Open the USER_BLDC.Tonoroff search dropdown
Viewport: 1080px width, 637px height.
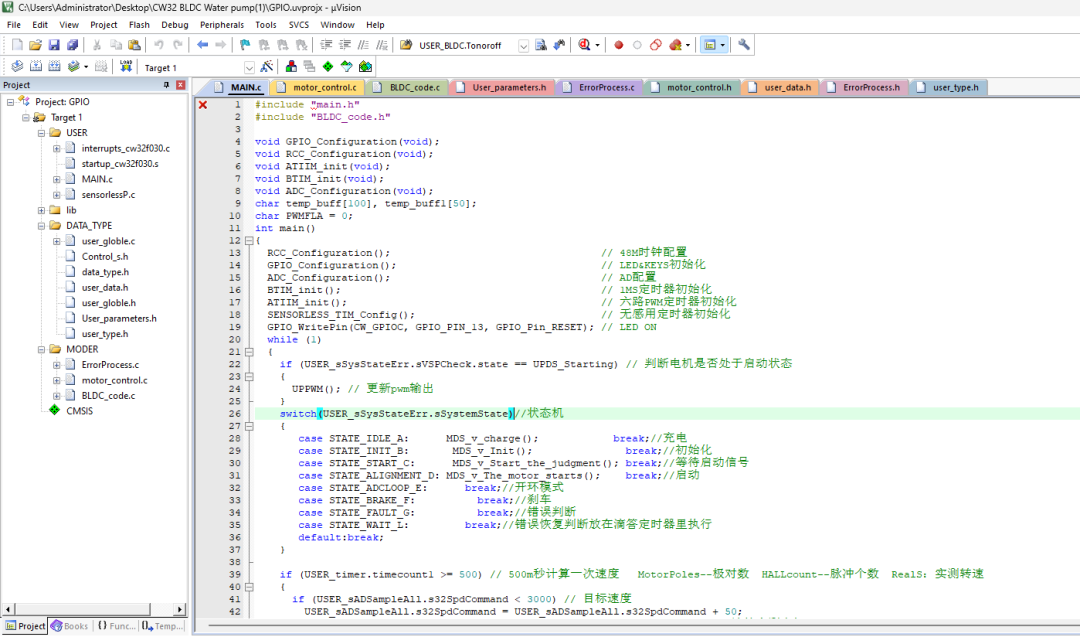[x=523, y=45]
